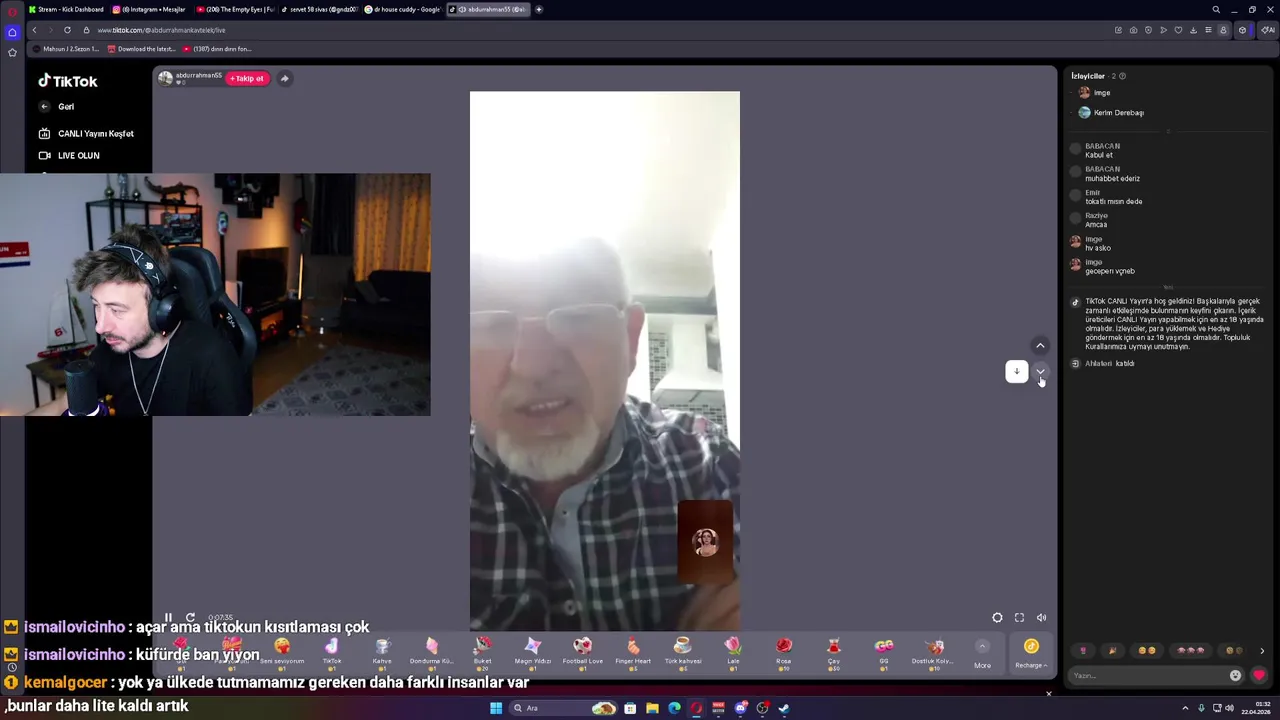The image size is (1280, 720).
Task: Send the GG gift
Action: [x=884, y=651]
